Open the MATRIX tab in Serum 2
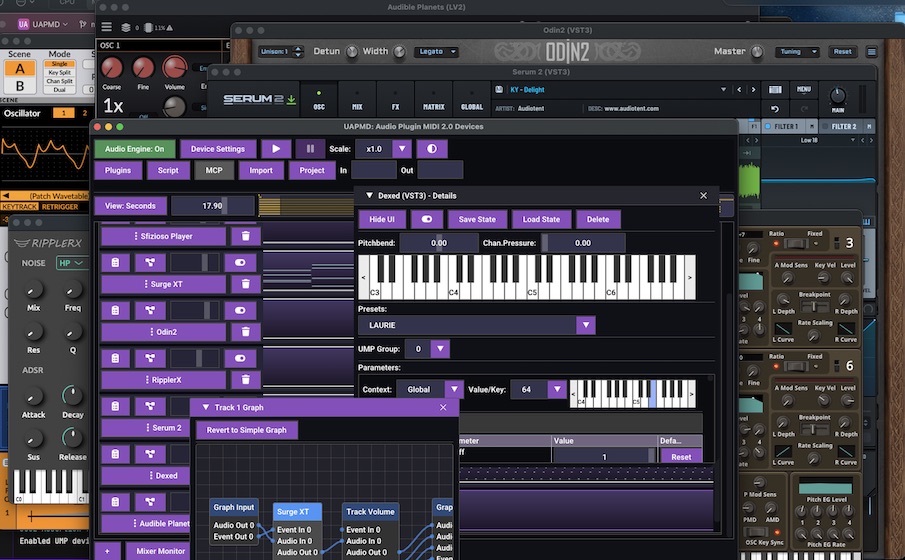The height and width of the screenshot is (560, 905). (433, 99)
